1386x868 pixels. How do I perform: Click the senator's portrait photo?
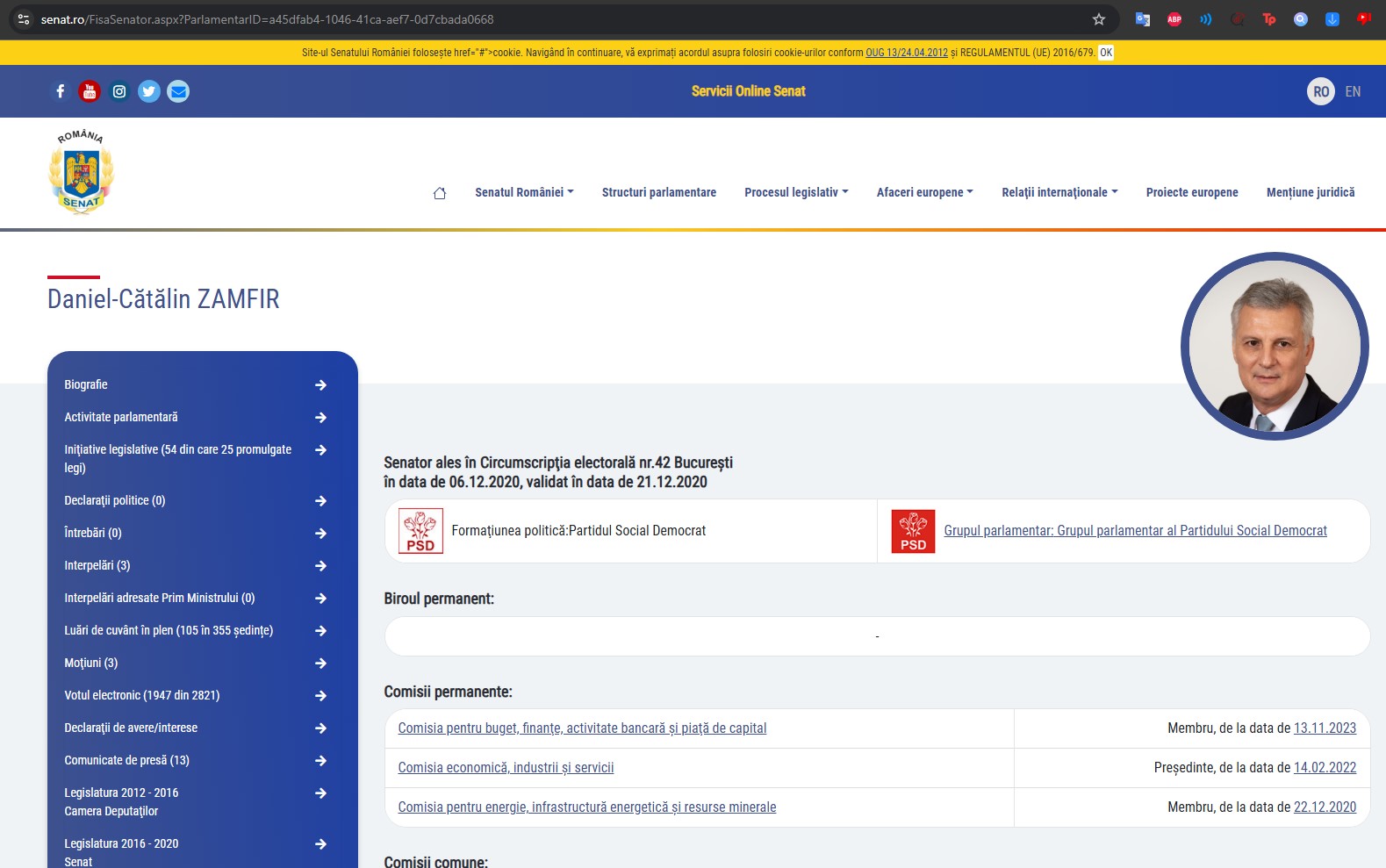coord(1274,346)
